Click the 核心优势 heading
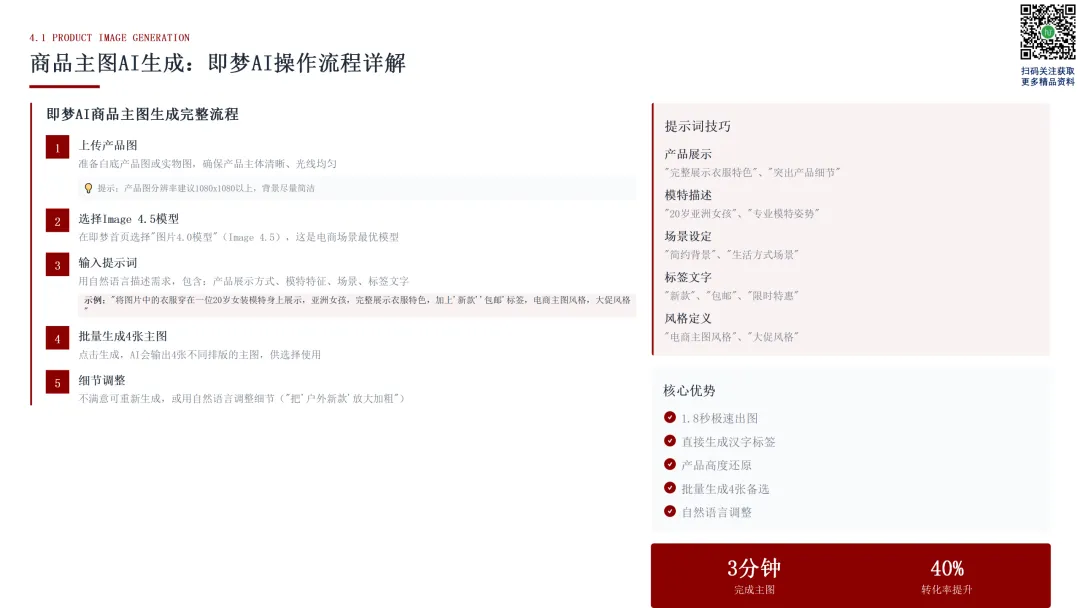Screen dimensions: 1080x608 click(689, 391)
